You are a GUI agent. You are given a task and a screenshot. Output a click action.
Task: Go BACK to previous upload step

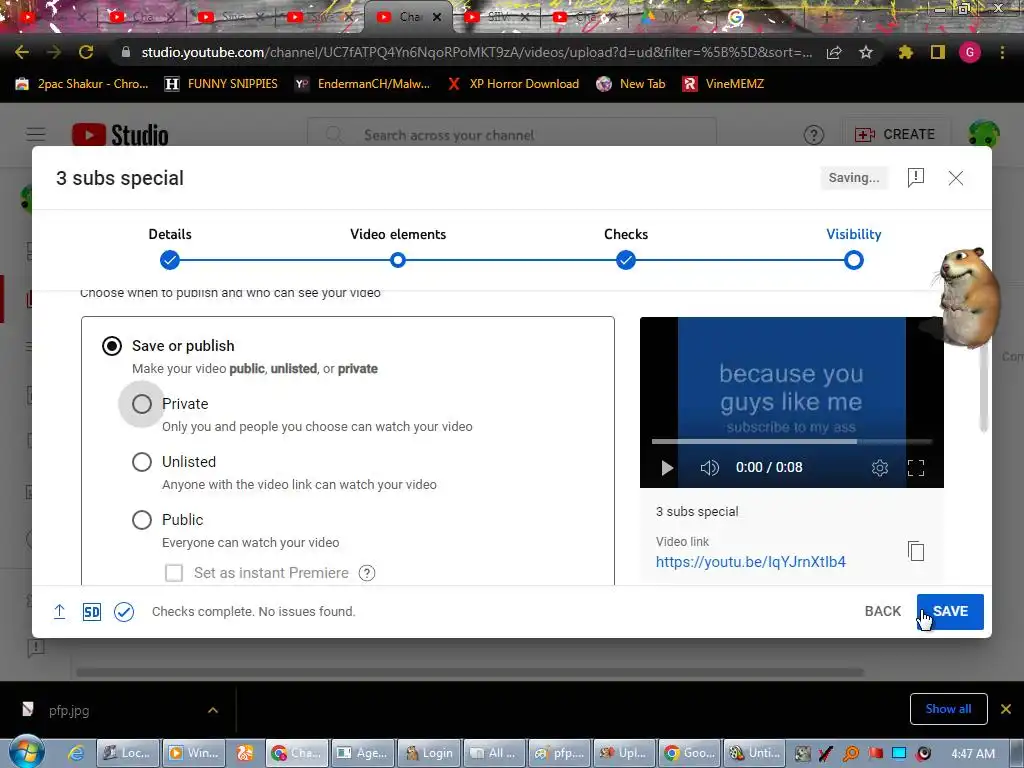click(882, 611)
